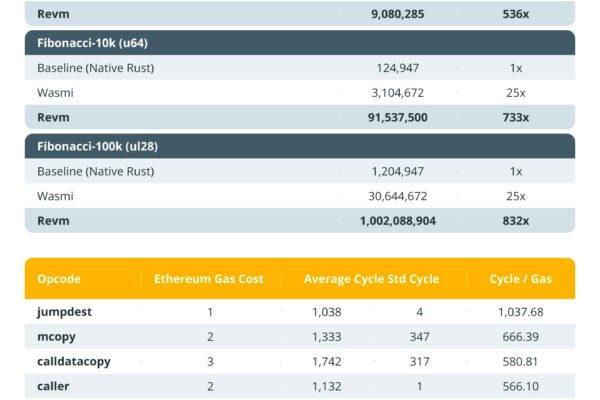Click caller cycle/gas value 566.10
Image resolution: width=600 pixels, height=400 pixels.
coord(520,386)
